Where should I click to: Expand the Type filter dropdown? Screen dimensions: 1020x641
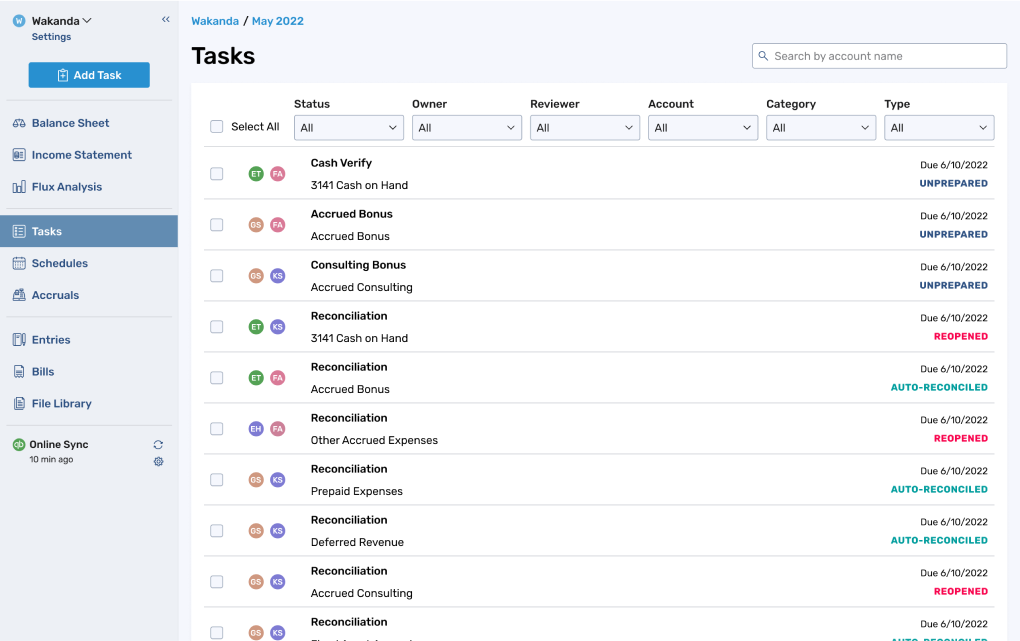pyautogui.click(x=938, y=127)
